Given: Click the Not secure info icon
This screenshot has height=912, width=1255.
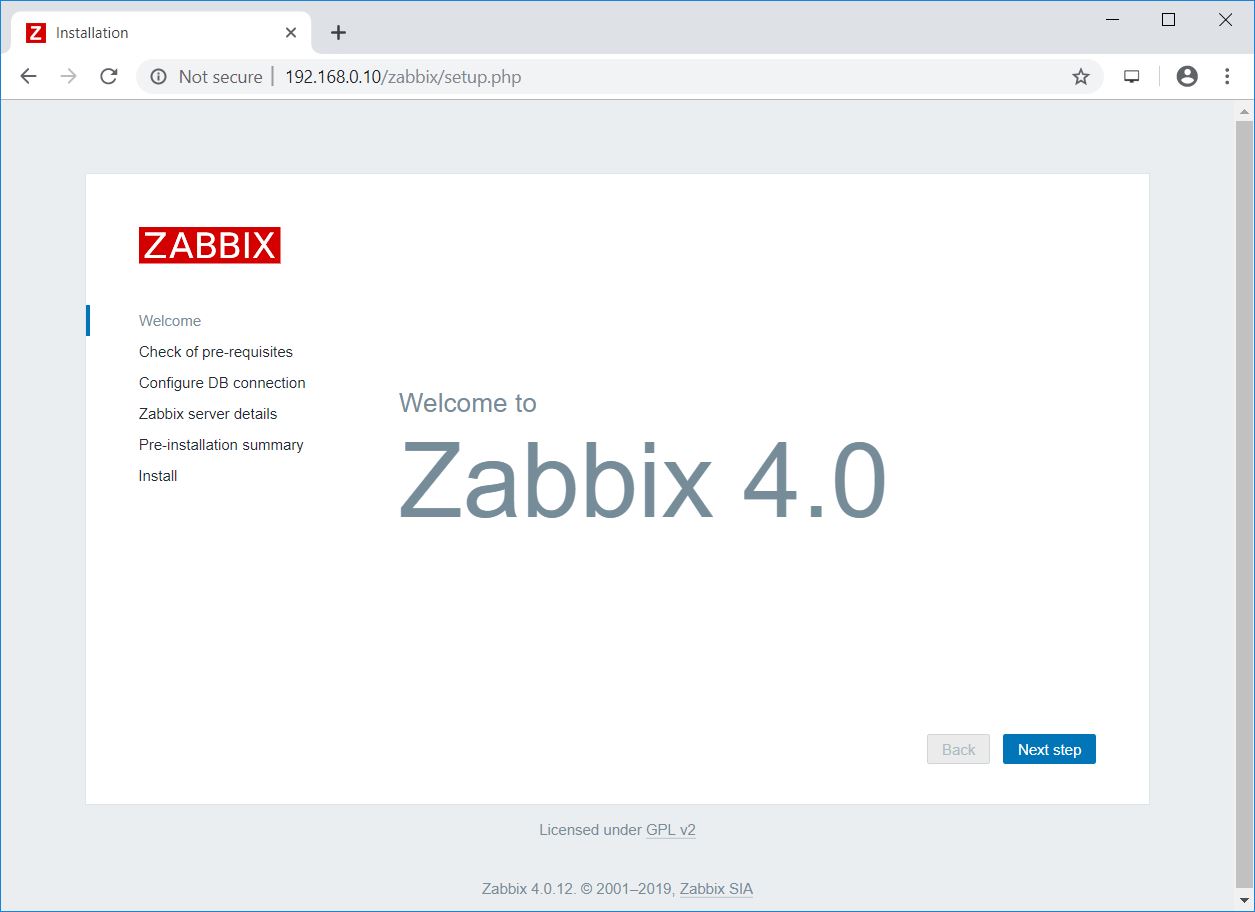Looking at the screenshot, I should (x=158, y=77).
